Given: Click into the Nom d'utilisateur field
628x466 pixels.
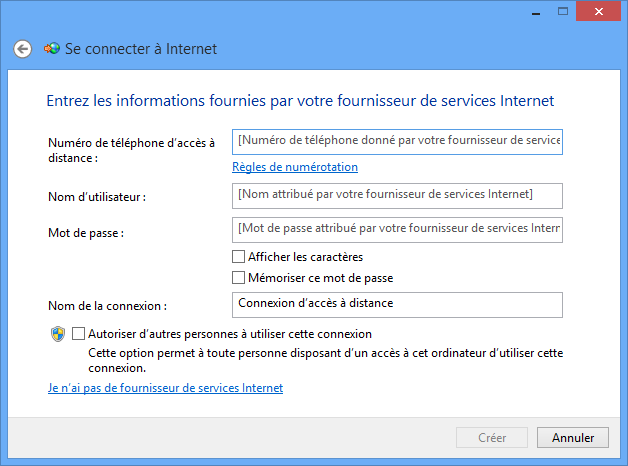Looking at the screenshot, I should pyautogui.click(x=397, y=196).
